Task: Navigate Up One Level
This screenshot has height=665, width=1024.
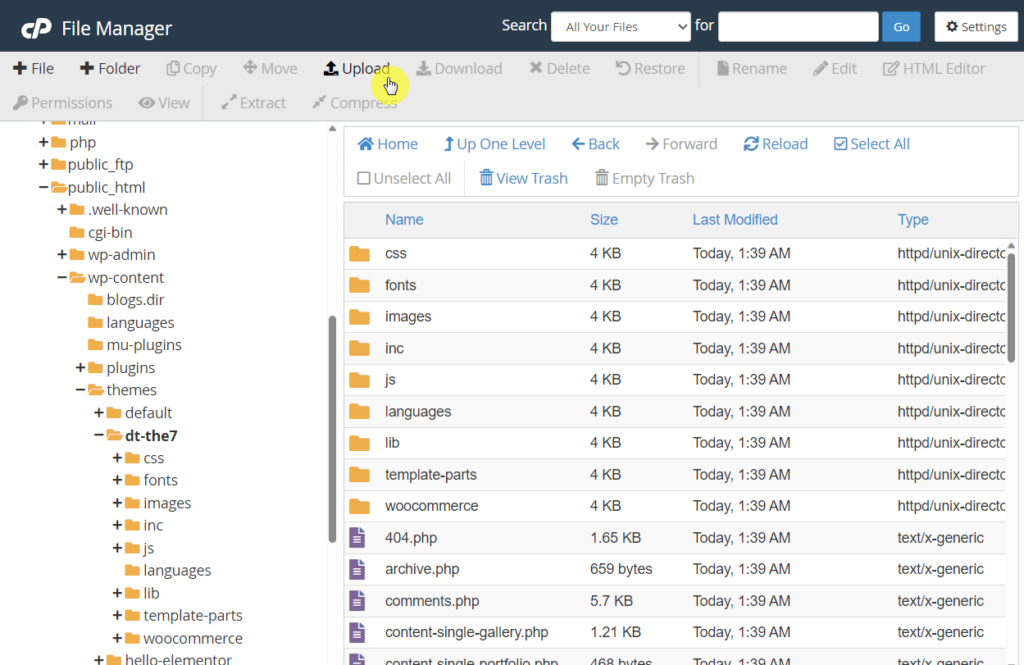Action: pyautogui.click(x=494, y=144)
